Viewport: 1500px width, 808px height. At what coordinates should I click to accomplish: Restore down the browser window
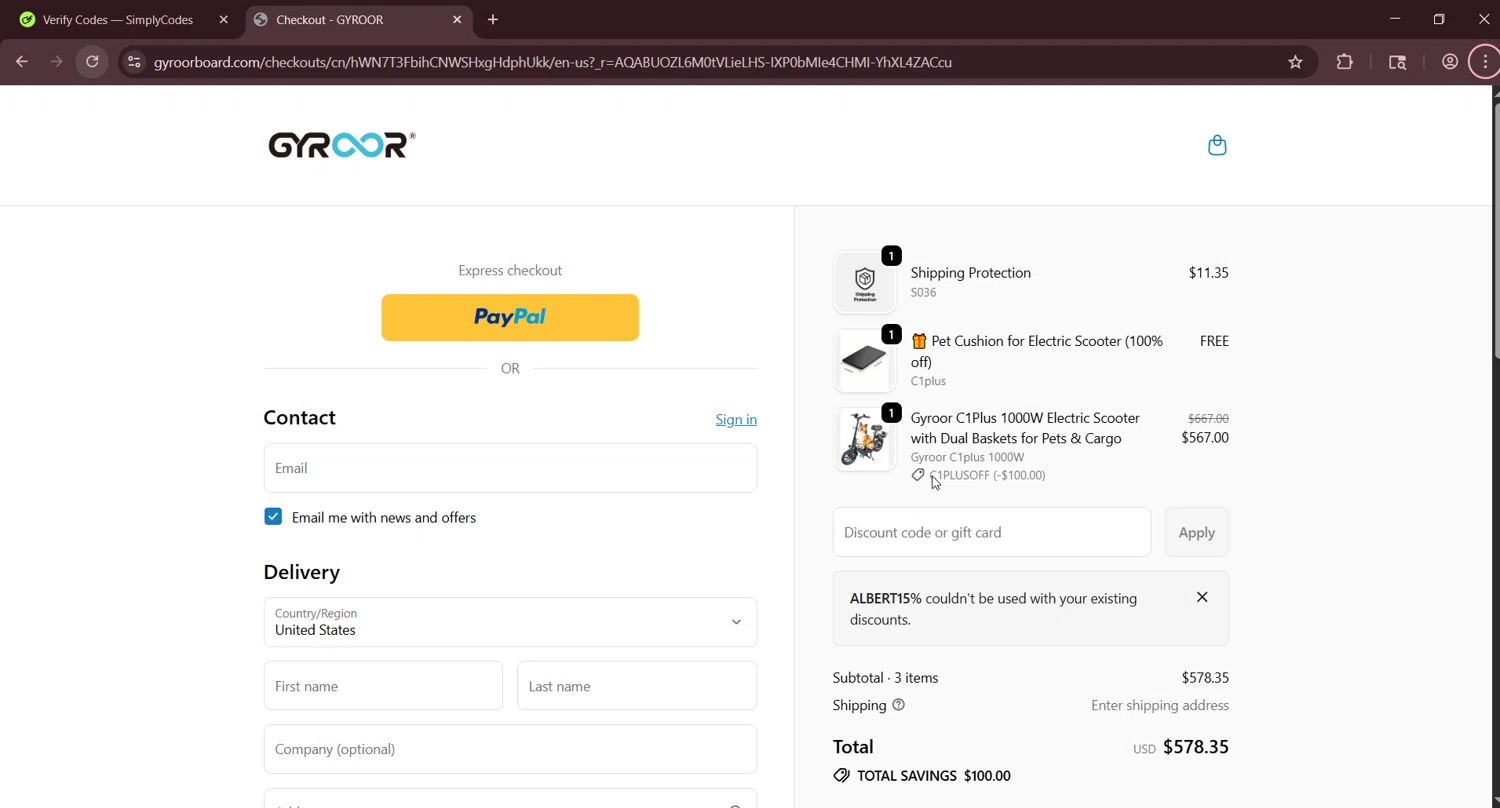tap(1439, 19)
